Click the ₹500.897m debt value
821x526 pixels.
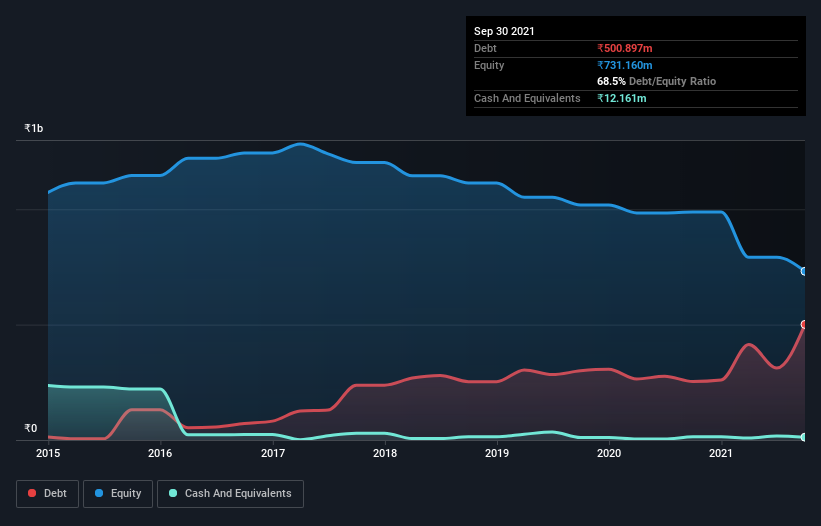pyautogui.click(x=625, y=49)
